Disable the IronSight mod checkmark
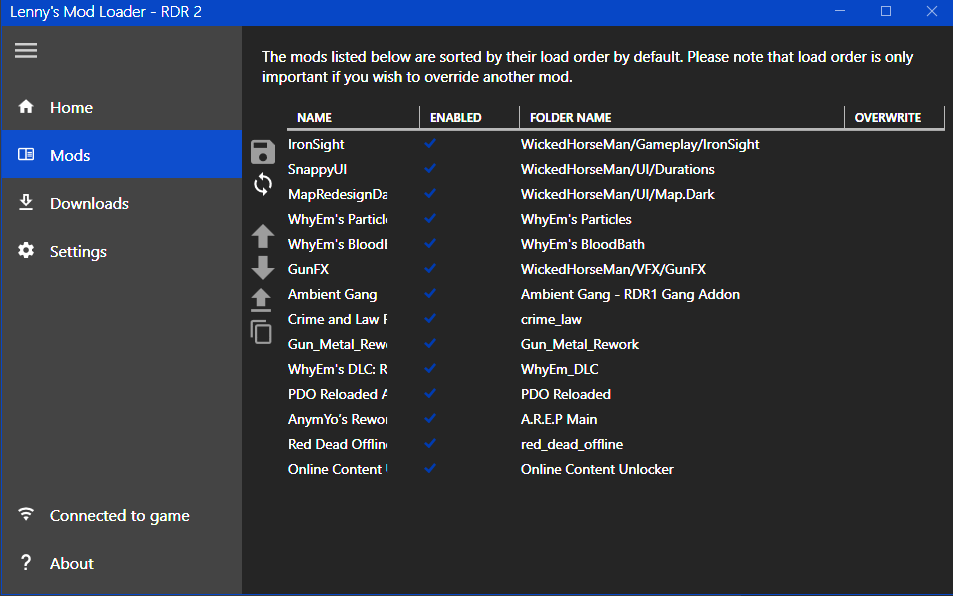This screenshot has width=953, height=596. 430,143
